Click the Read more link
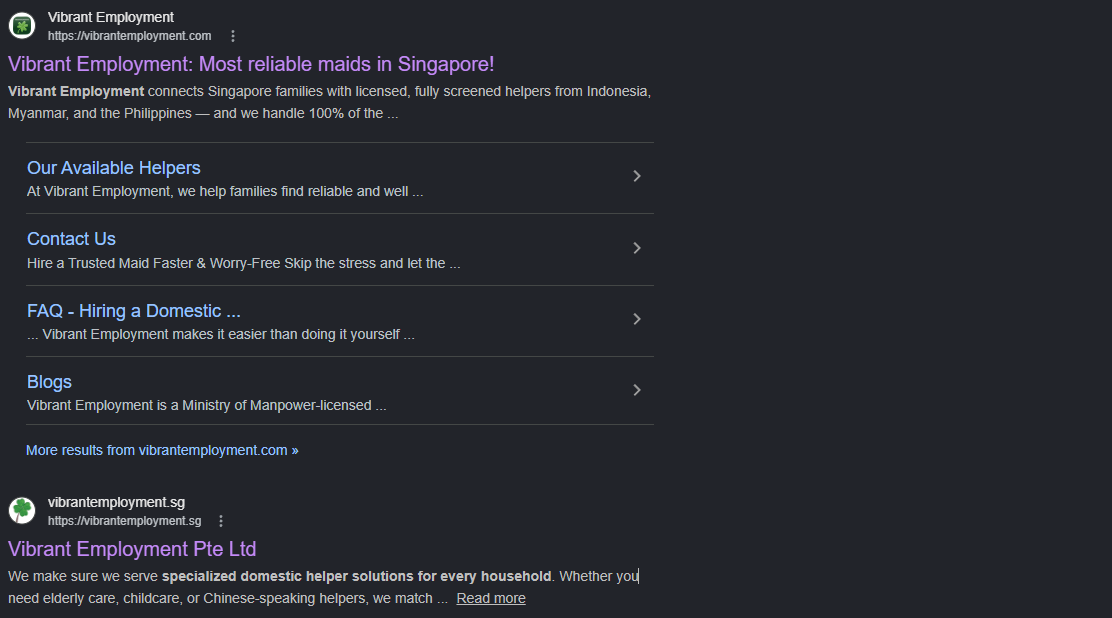This screenshot has width=1112, height=618. [x=491, y=598]
